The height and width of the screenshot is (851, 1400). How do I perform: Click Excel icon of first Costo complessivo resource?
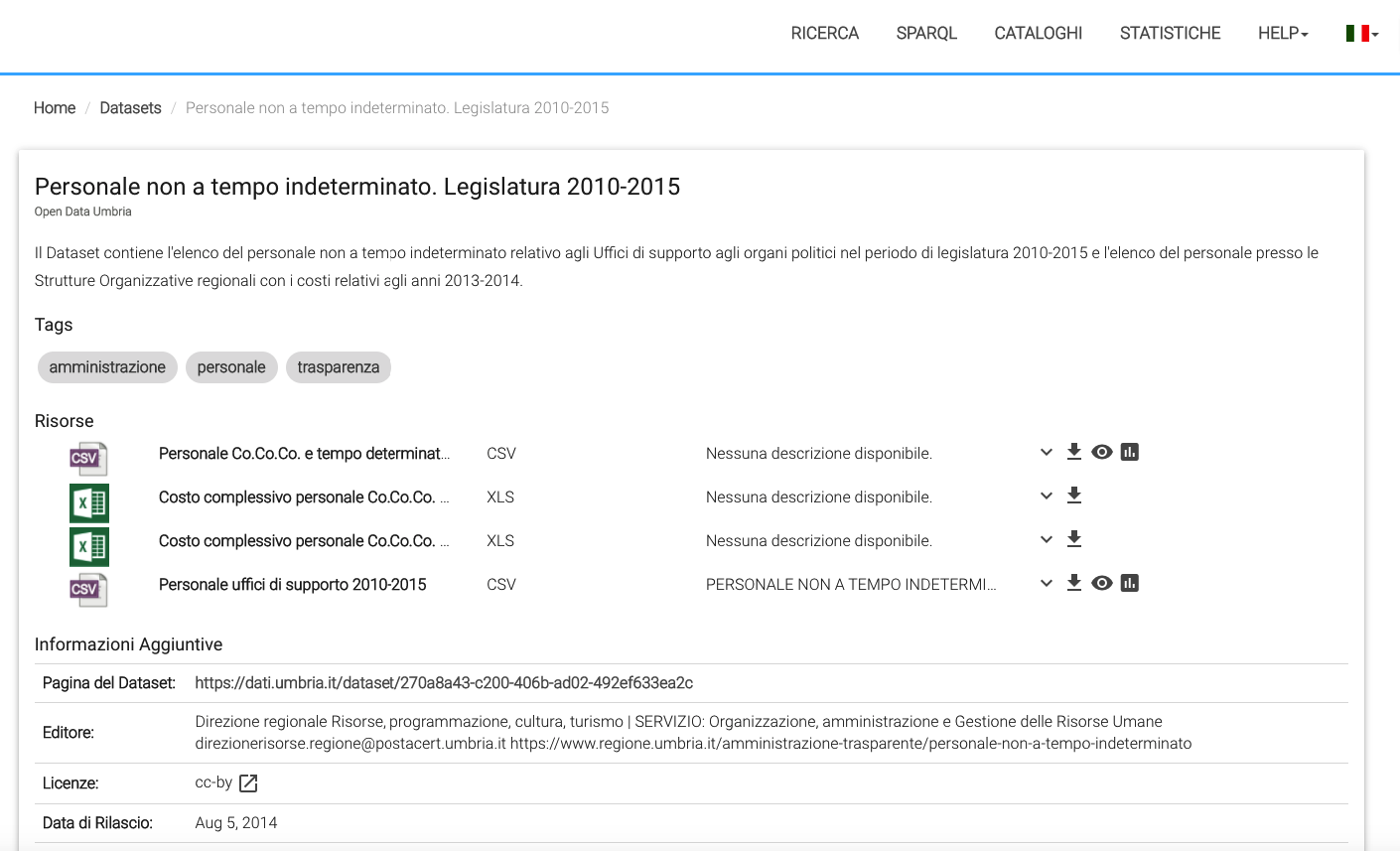[x=89, y=503]
